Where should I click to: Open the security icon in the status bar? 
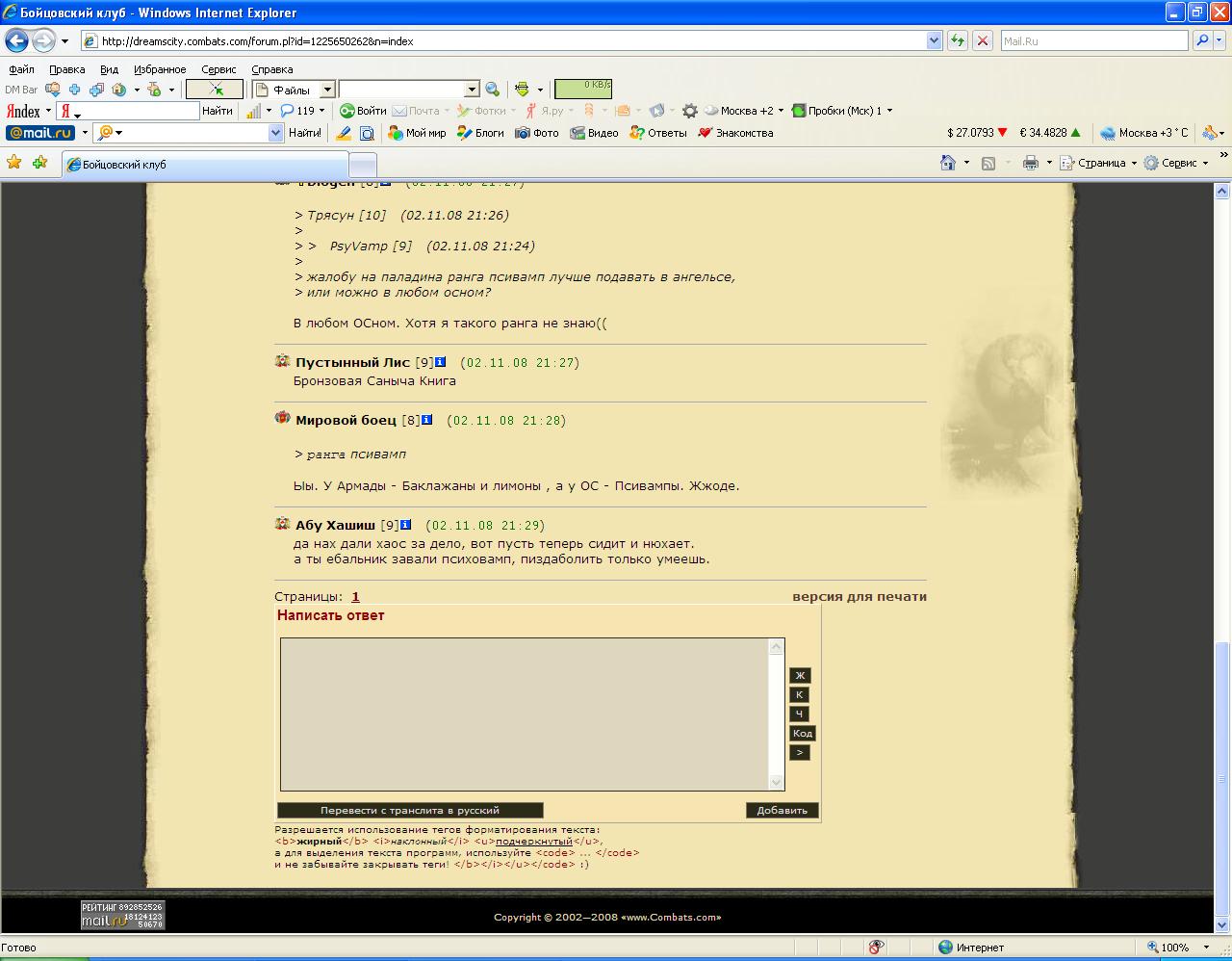pyautogui.click(x=875, y=948)
